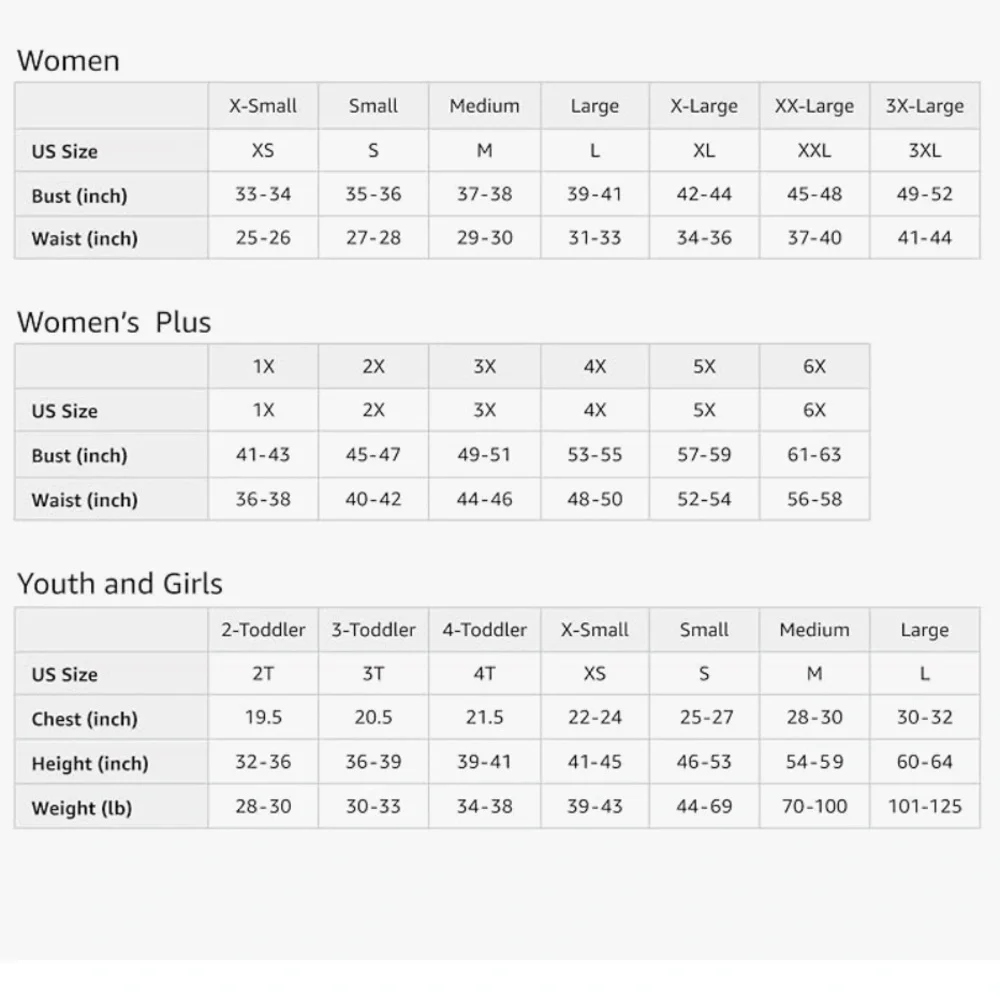The width and height of the screenshot is (1000, 1000).
Task: Select the 4T US Size cell
Action: [x=484, y=673]
